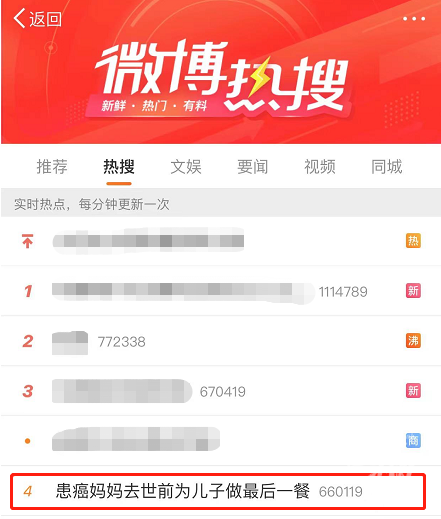Image resolution: width=441 pixels, height=519 pixels.
Task: Tap the pink 新 badge beside rank 1
Action: [413, 291]
